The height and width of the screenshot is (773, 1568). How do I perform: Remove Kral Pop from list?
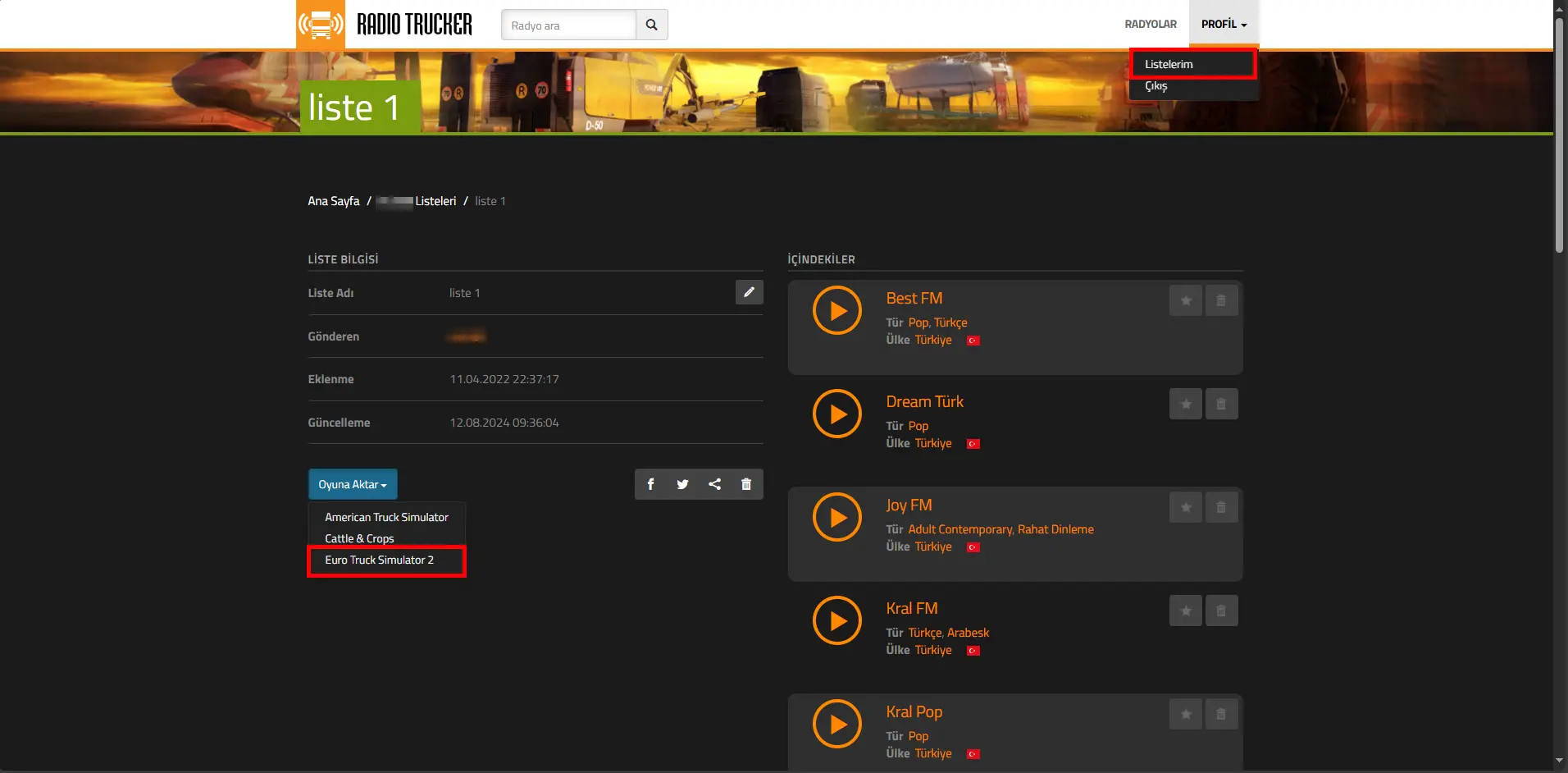pyautogui.click(x=1221, y=714)
